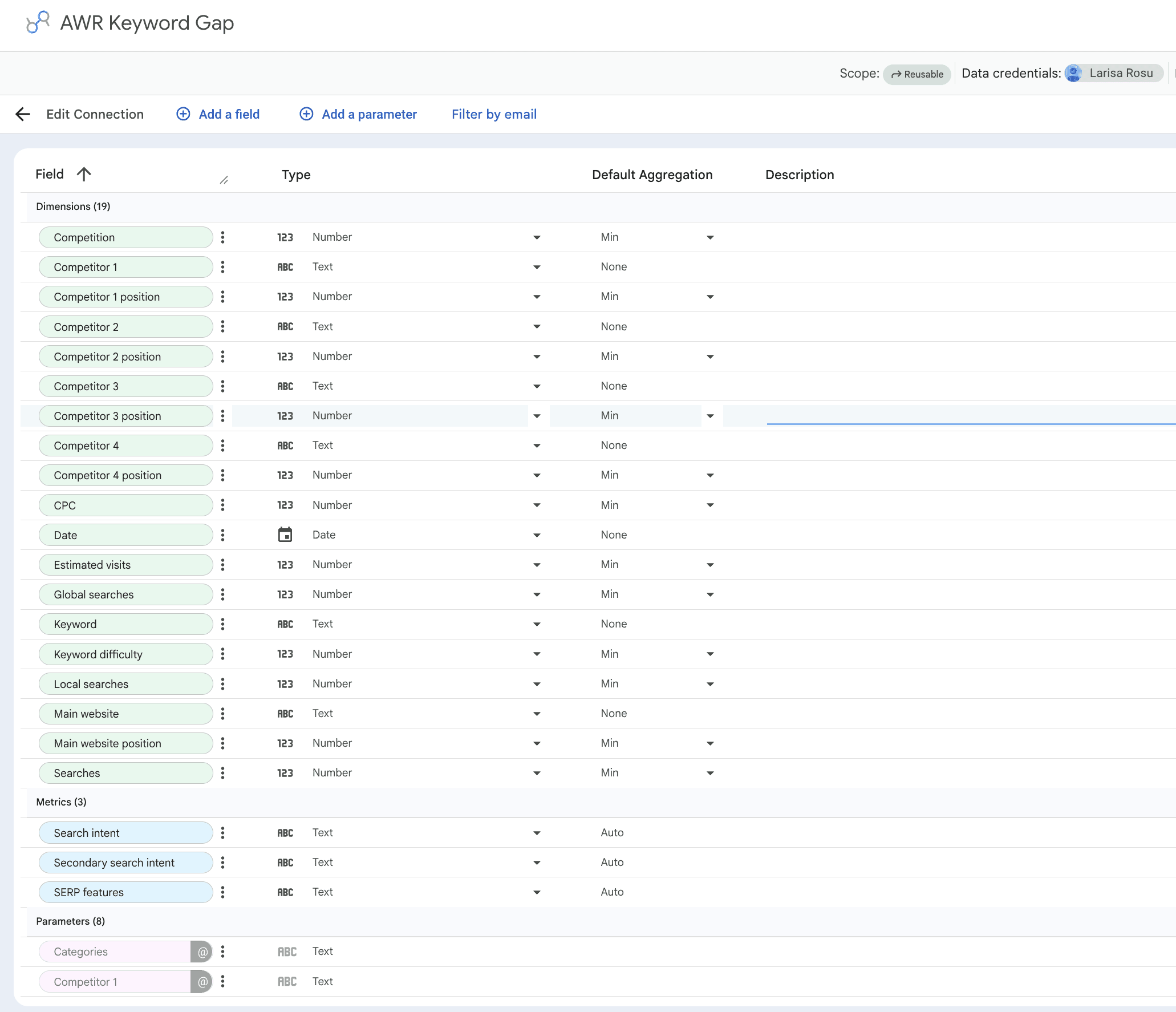The height and width of the screenshot is (1012, 1176).
Task: Open the aggregation dropdown for Global searches
Action: (x=710, y=594)
